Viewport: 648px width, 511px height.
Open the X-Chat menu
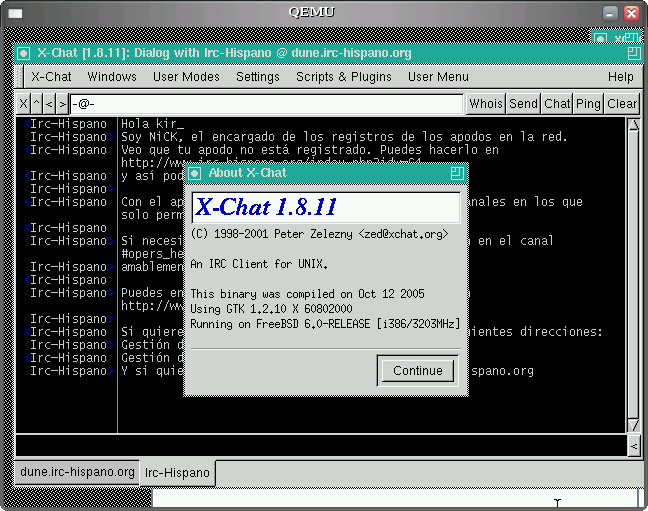pos(51,77)
